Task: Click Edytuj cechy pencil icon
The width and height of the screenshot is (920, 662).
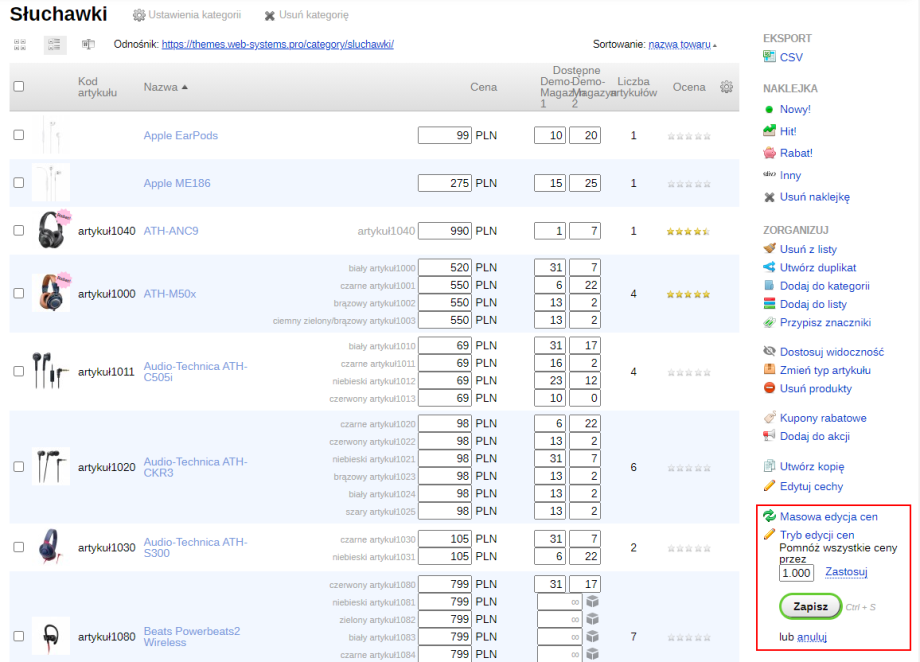Action: pos(769,486)
